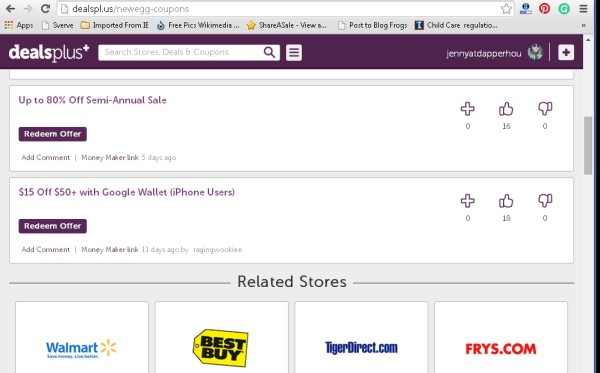
Task: Thumbs down the 80% Off Semi-Annual Sale
Action: [545, 109]
